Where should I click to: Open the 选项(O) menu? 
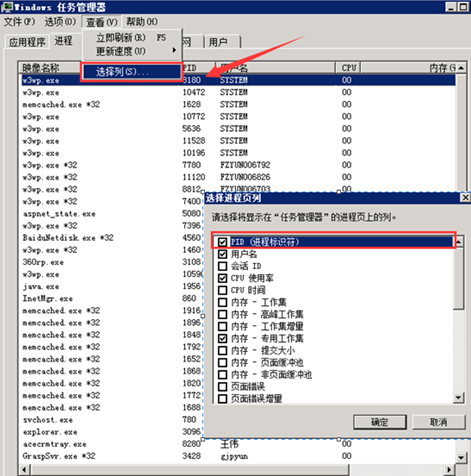tap(60, 22)
